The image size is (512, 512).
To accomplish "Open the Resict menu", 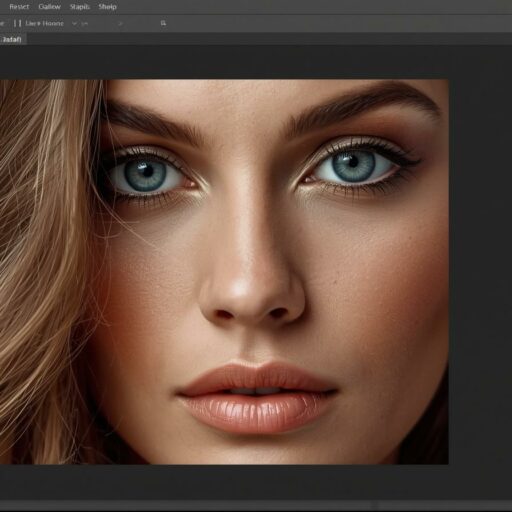I will 19,7.
